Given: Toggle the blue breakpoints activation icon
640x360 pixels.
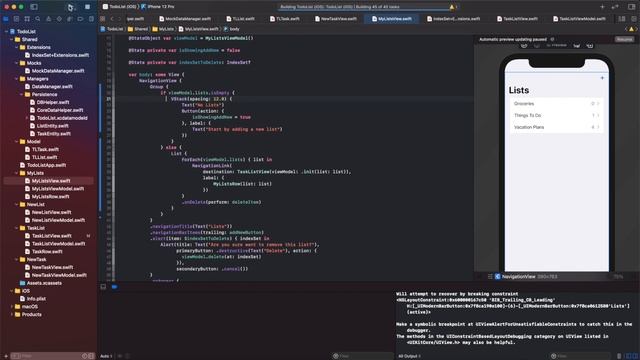Looking at the screenshot, I should [x=114, y=287].
